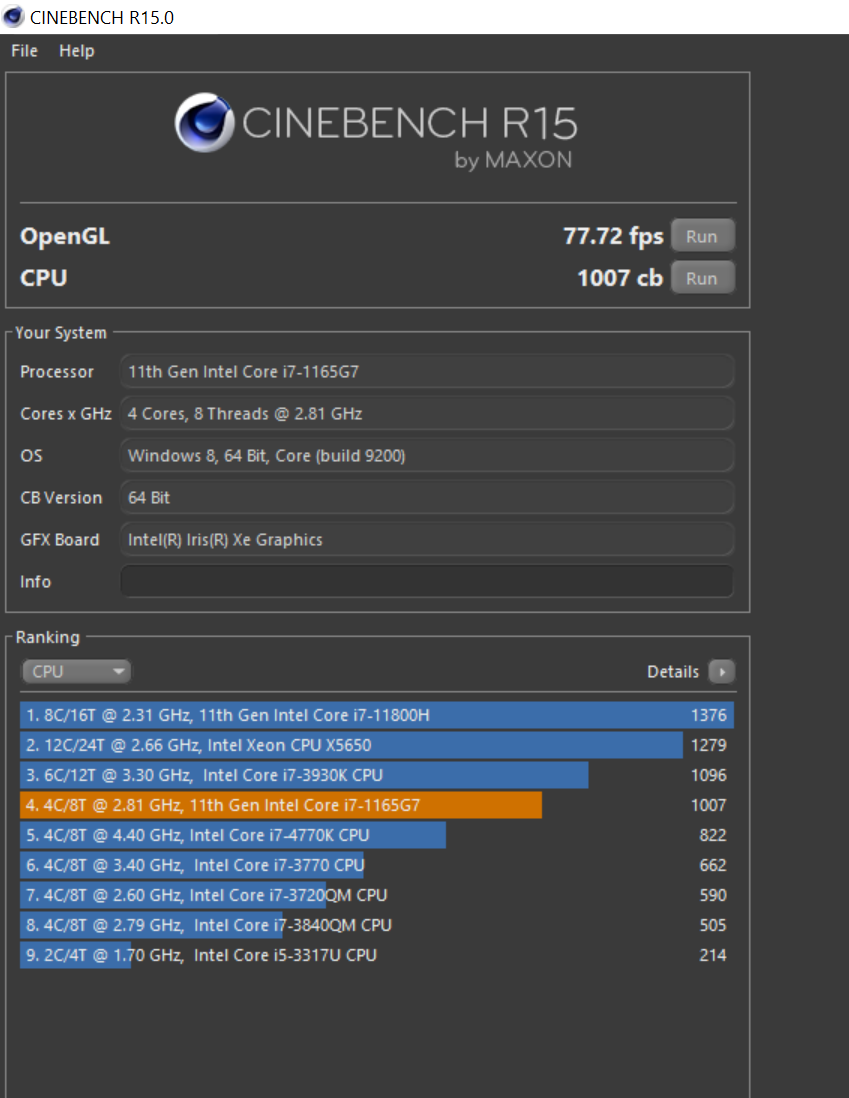Click the score 214 in ranking
Screen dimensions: 849x1098
click(x=712, y=955)
